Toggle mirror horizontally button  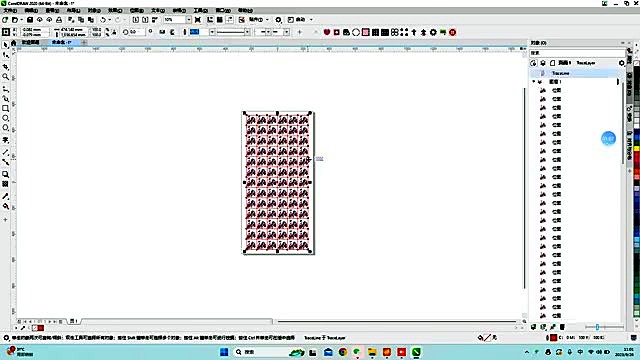click(x=162, y=32)
